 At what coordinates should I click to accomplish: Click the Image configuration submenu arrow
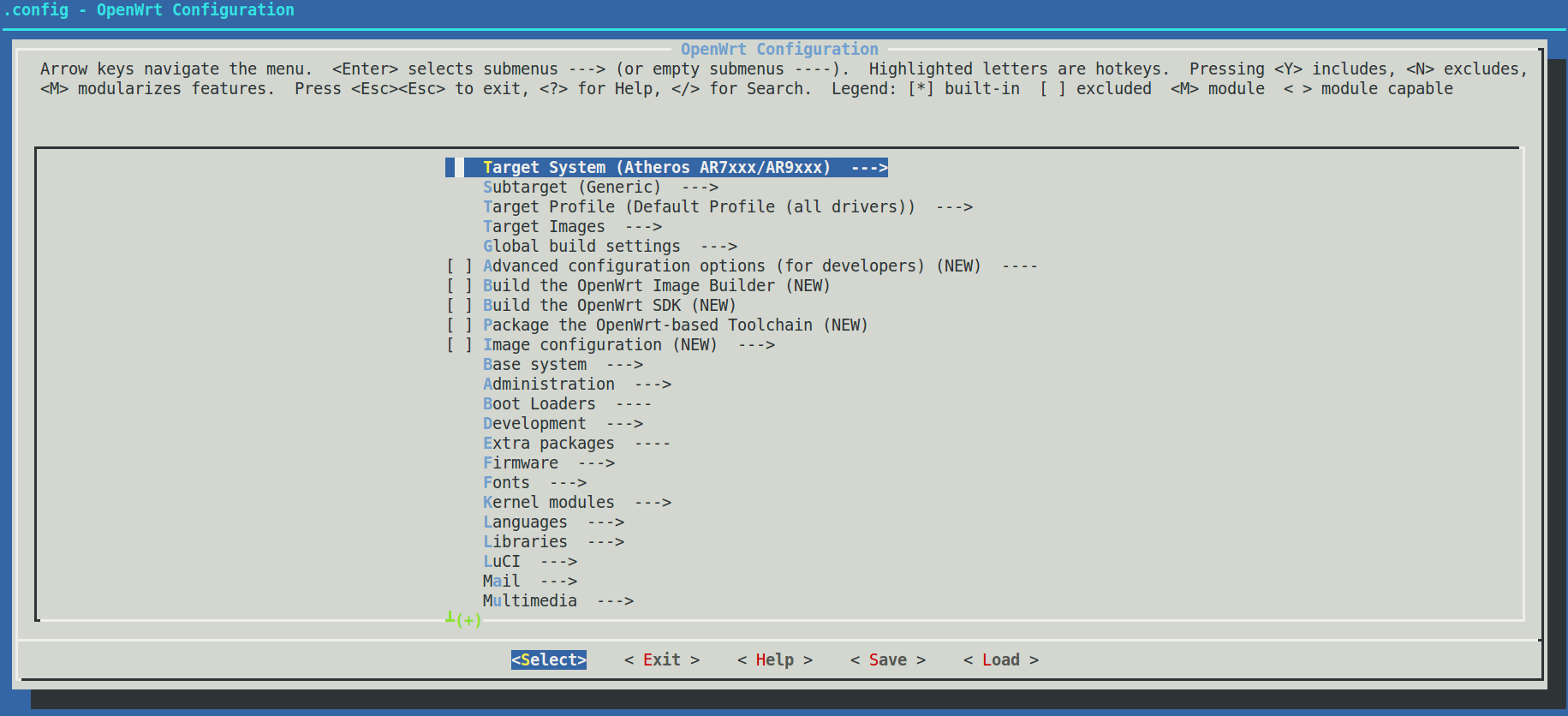[756, 345]
